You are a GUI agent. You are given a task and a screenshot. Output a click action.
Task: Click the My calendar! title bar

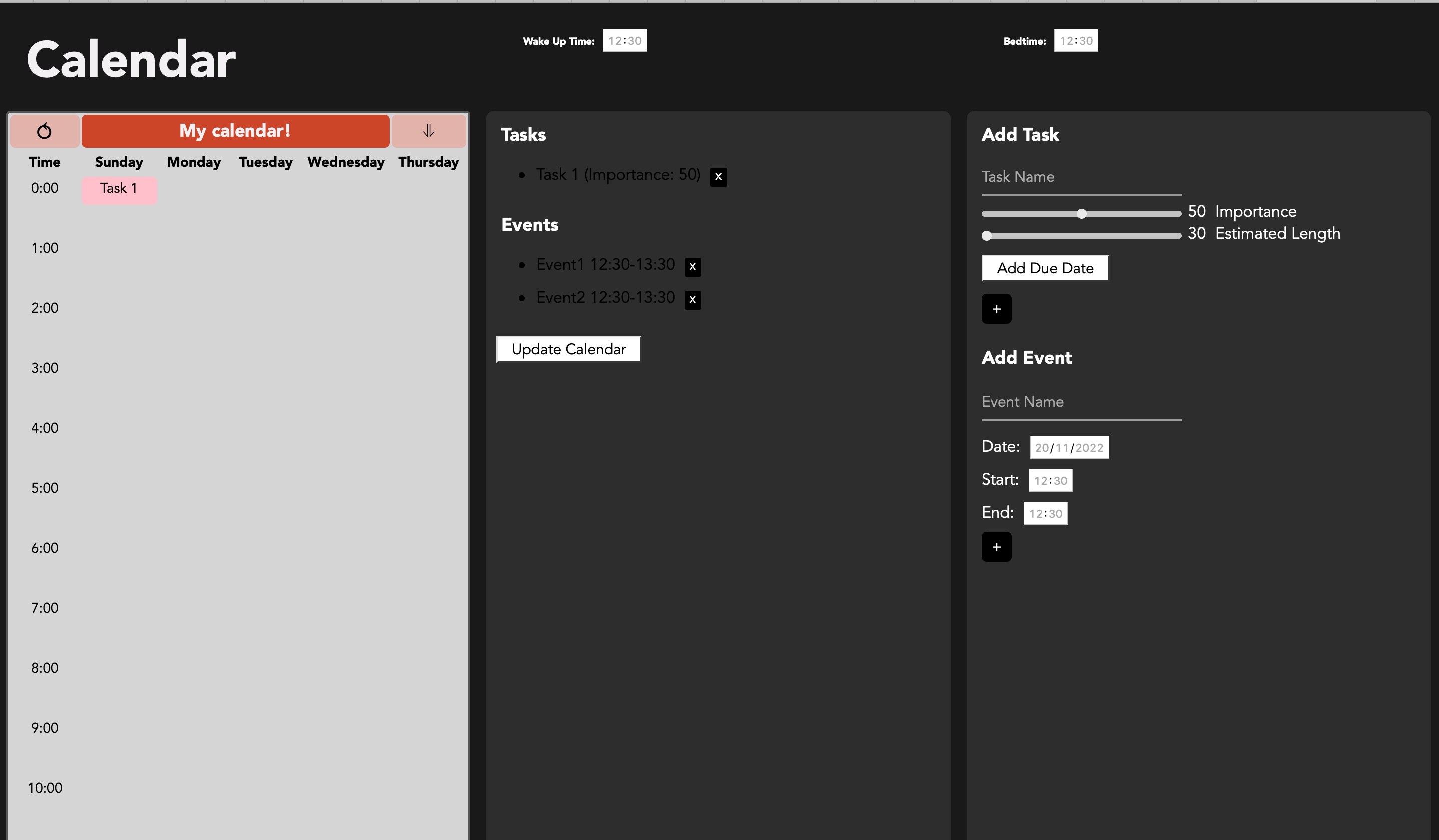click(235, 131)
